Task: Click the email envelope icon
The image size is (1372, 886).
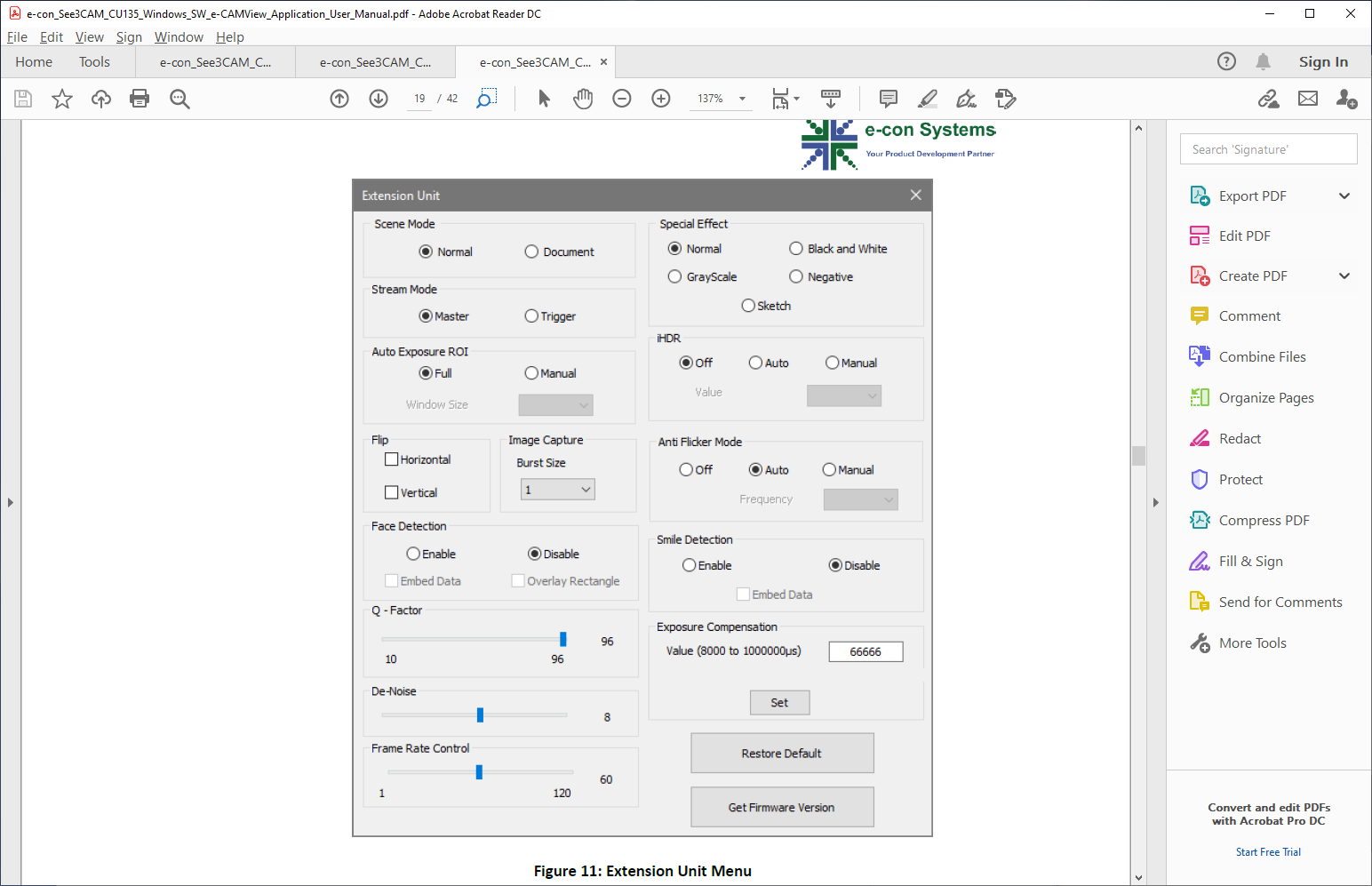Action: (x=1308, y=99)
